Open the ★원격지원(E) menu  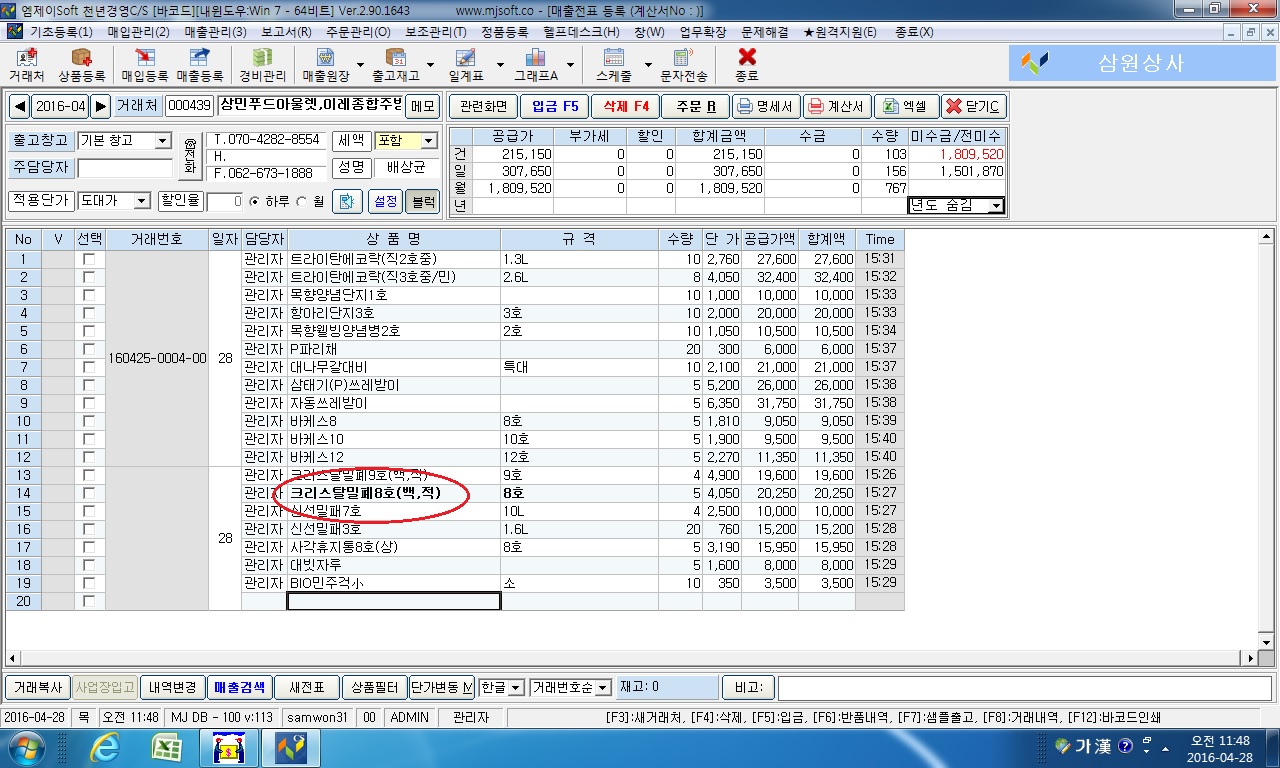[x=839, y=32]
